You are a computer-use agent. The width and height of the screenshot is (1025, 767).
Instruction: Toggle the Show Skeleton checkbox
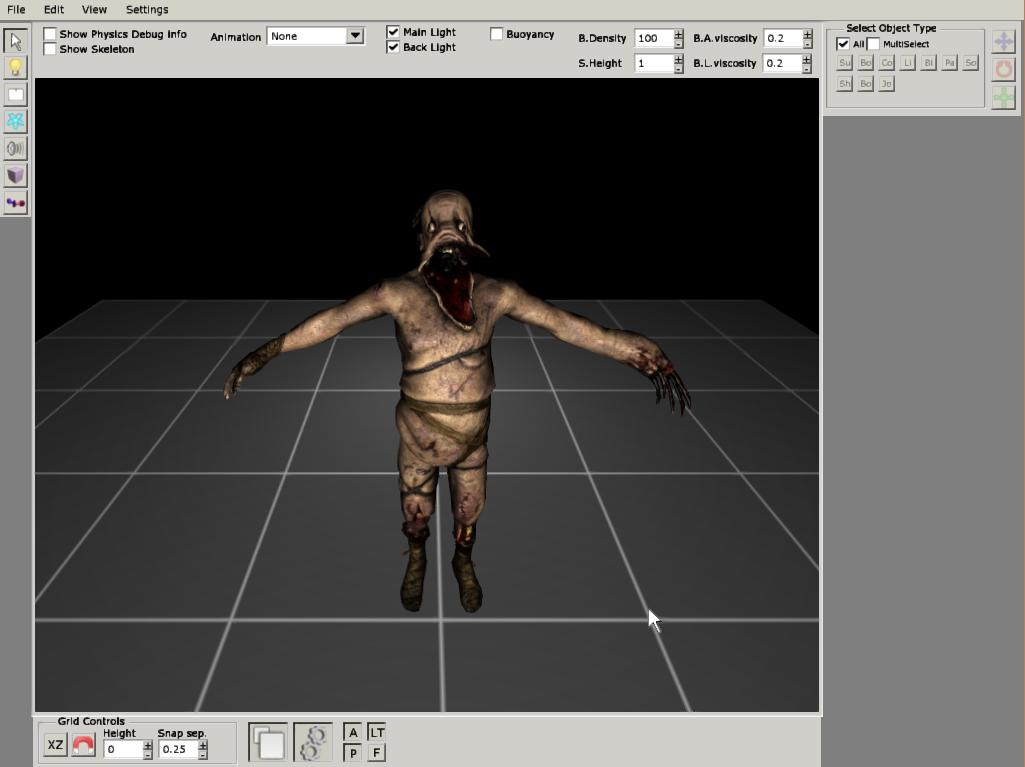[x=50, y=49]
